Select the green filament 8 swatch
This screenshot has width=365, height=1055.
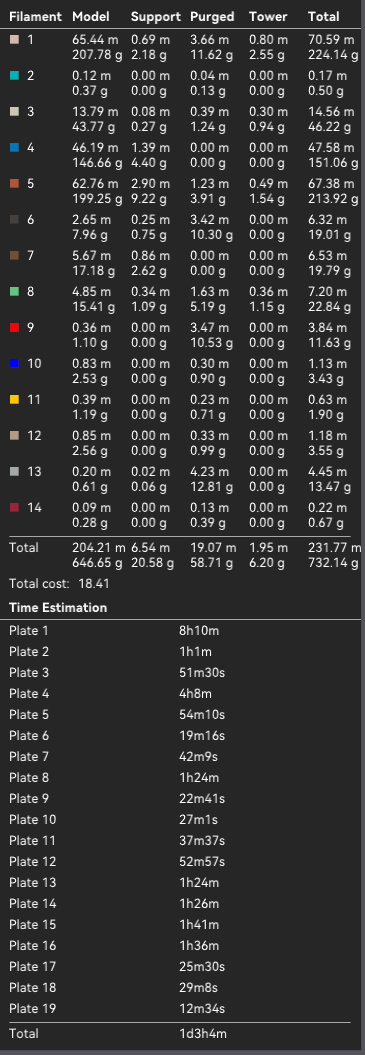(x=14, y=291)
